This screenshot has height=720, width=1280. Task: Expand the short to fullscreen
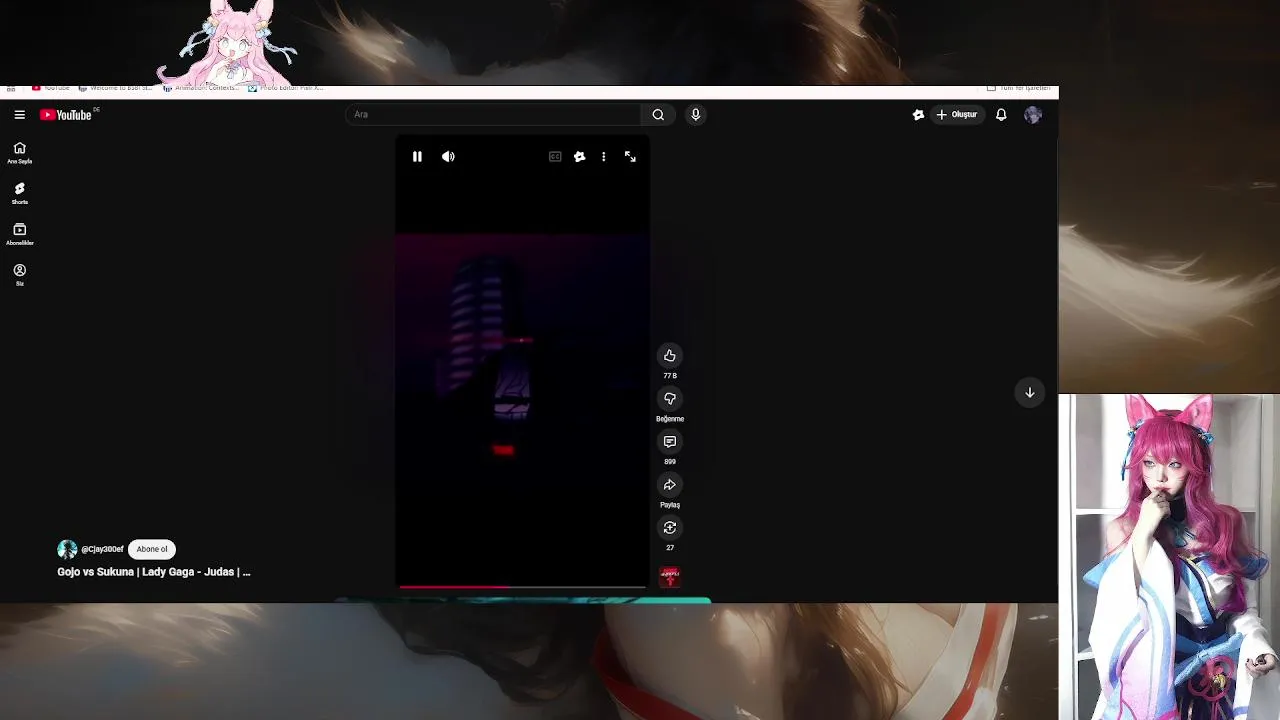pos(630,156)
